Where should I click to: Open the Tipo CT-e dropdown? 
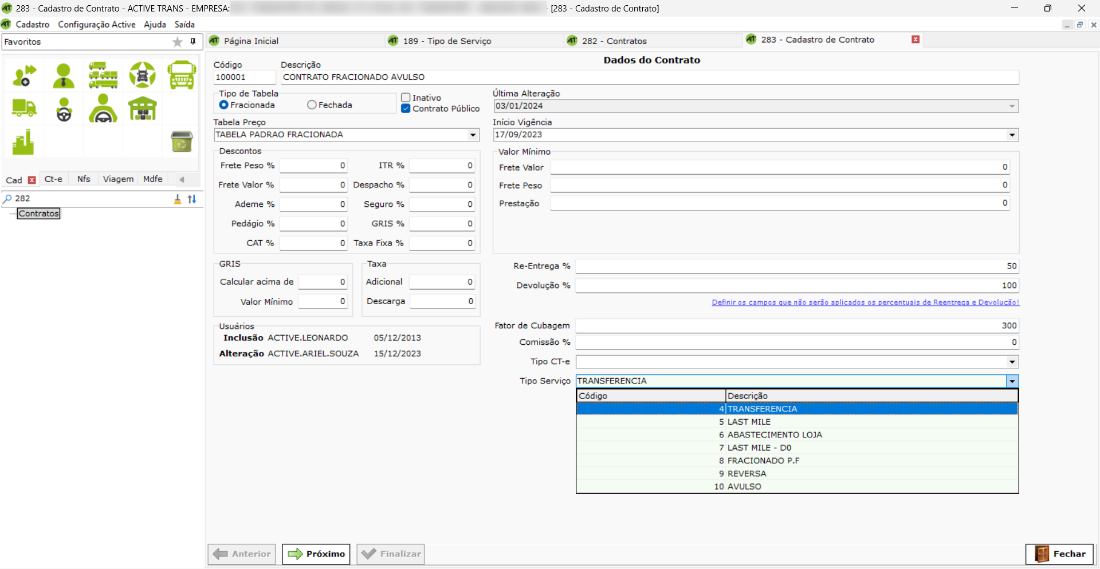pos(1012,362)
